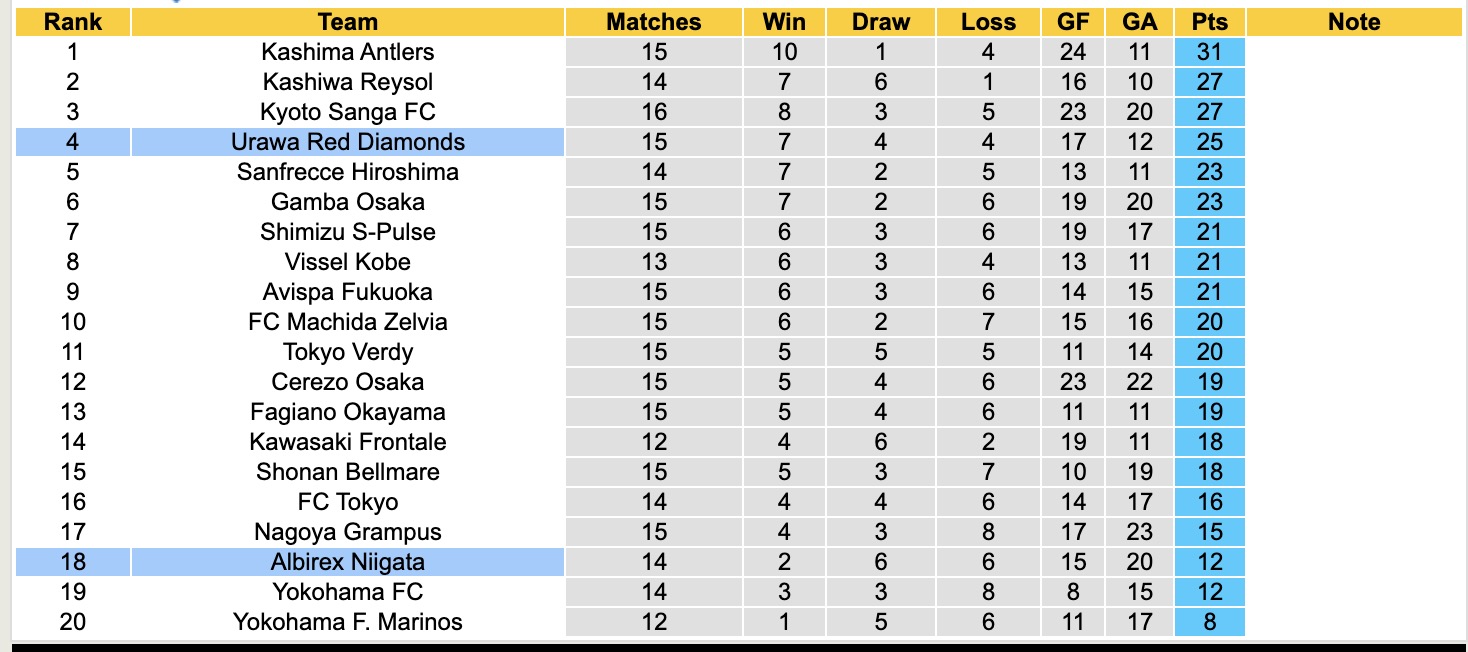Click Yokohama F. Marinos' 8 points cell
Image resolution: width=1468 pixels, height=652 pixels.
click(1210, 622)
